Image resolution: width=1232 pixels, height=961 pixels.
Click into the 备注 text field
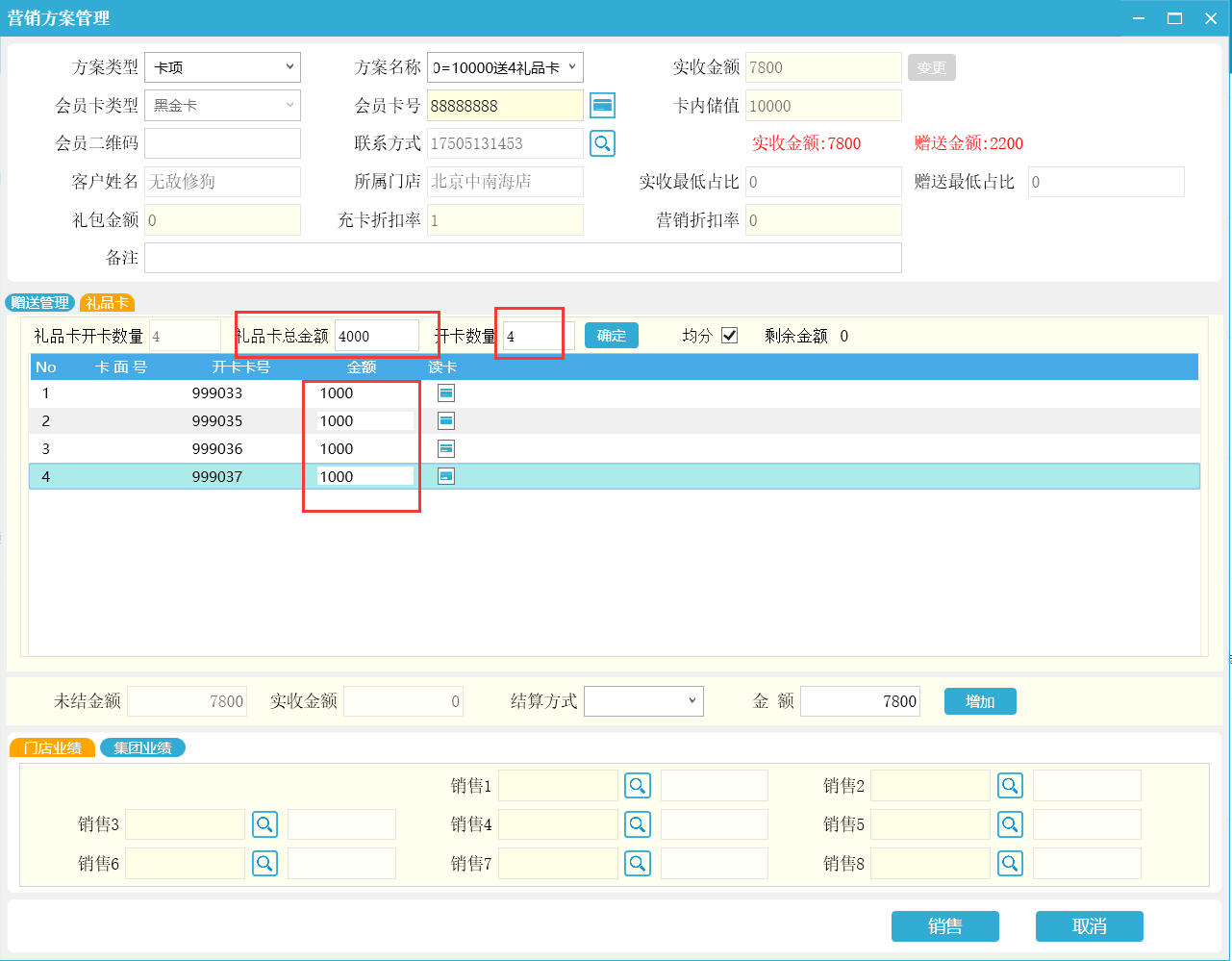click(522, 258)
